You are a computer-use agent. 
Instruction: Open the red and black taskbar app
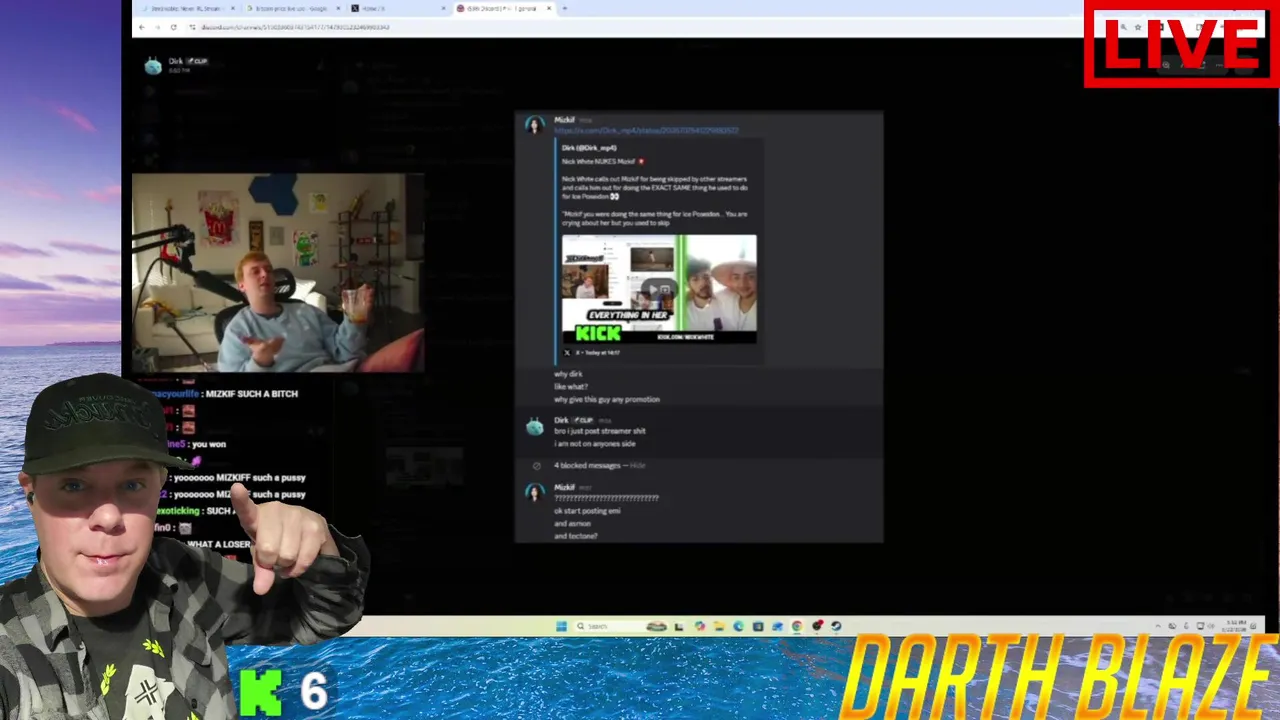pos(817,626)
